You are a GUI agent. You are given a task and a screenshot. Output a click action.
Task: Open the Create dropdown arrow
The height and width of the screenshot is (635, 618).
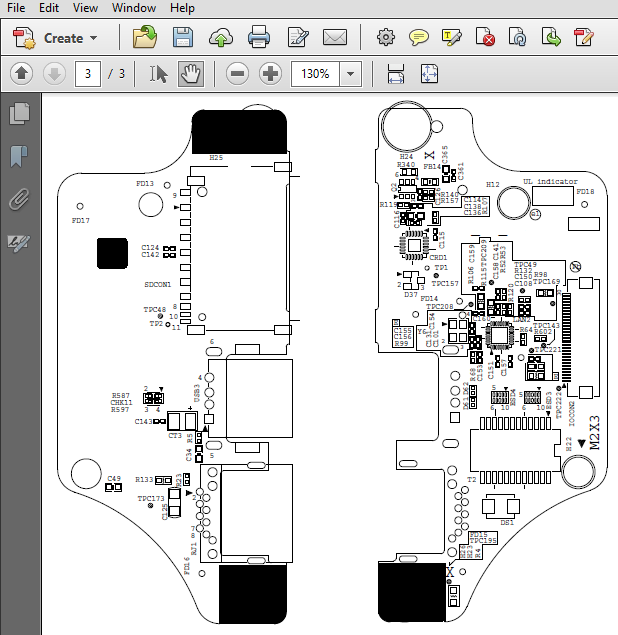(x=94, y=38)
